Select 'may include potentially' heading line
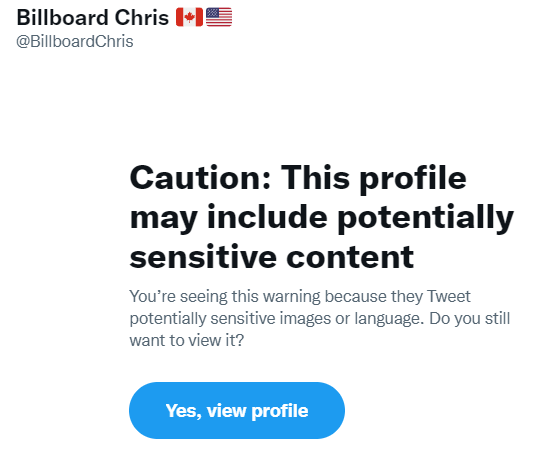The image size is (541, 456). (322, 218)
